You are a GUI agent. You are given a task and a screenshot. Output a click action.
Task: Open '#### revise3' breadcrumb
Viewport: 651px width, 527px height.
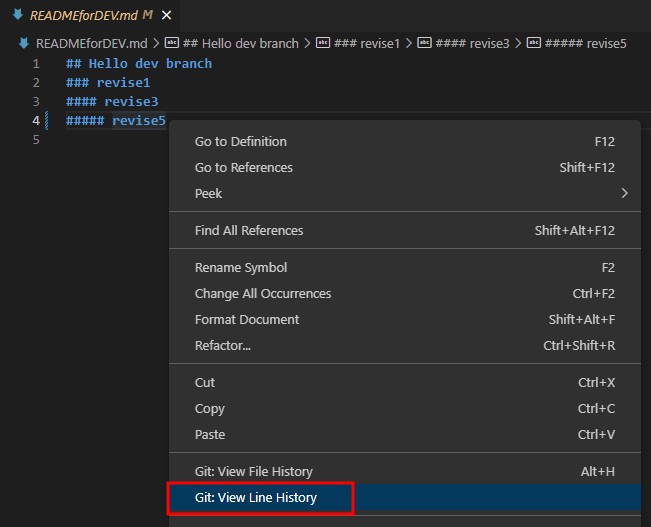(472, 43)
